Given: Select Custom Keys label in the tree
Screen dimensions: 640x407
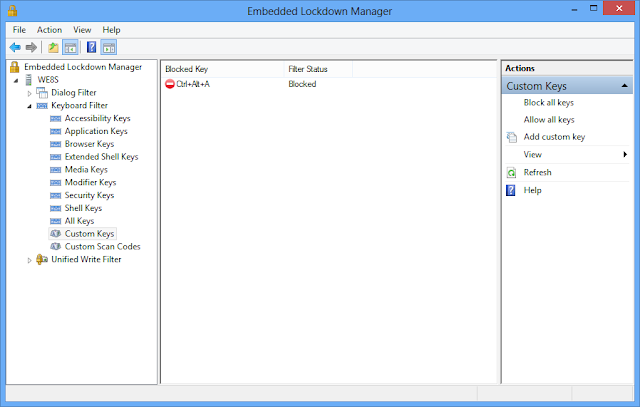Looking at the screenshot, I should [89, 234].
